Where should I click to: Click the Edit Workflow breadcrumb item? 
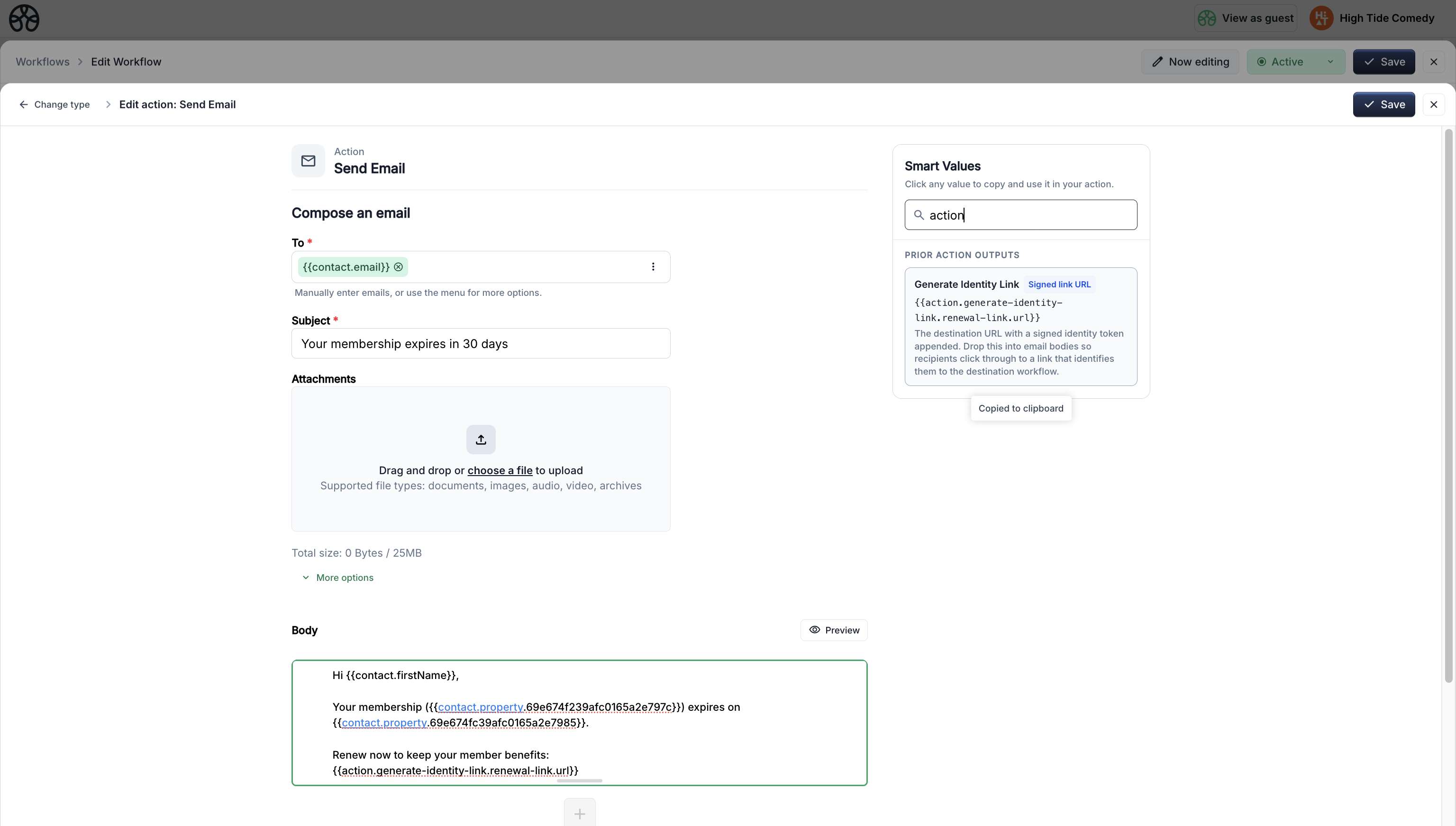[126, 62]
